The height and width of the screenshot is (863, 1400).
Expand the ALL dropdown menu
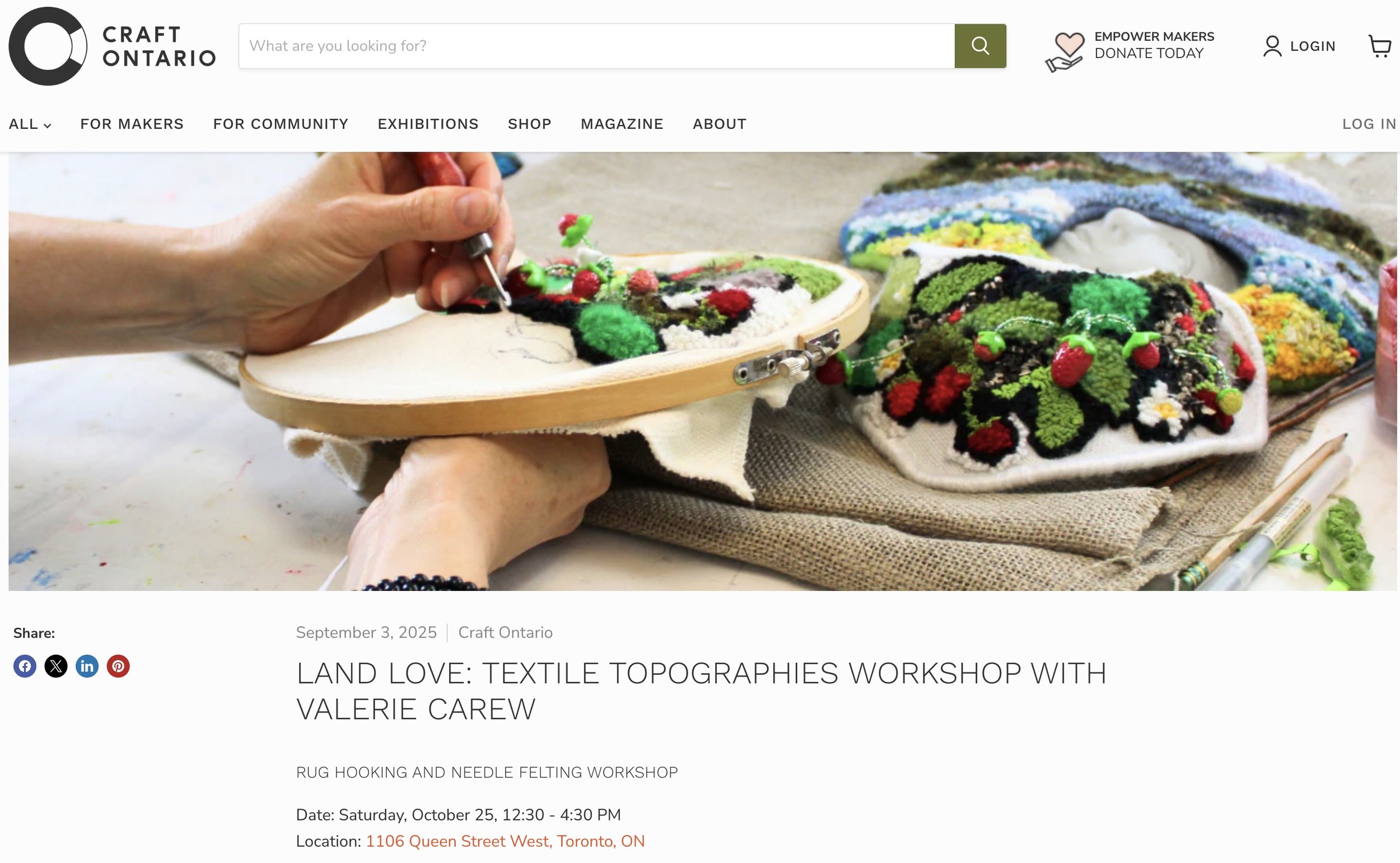coord(30,124)
